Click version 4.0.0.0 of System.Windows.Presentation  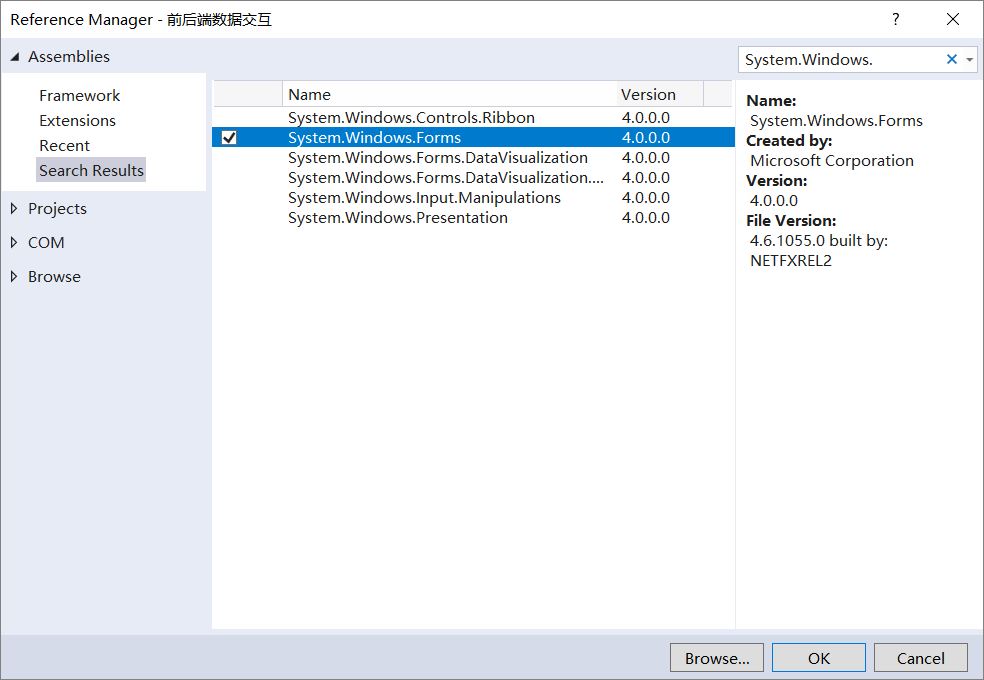[x=646, y=218]
